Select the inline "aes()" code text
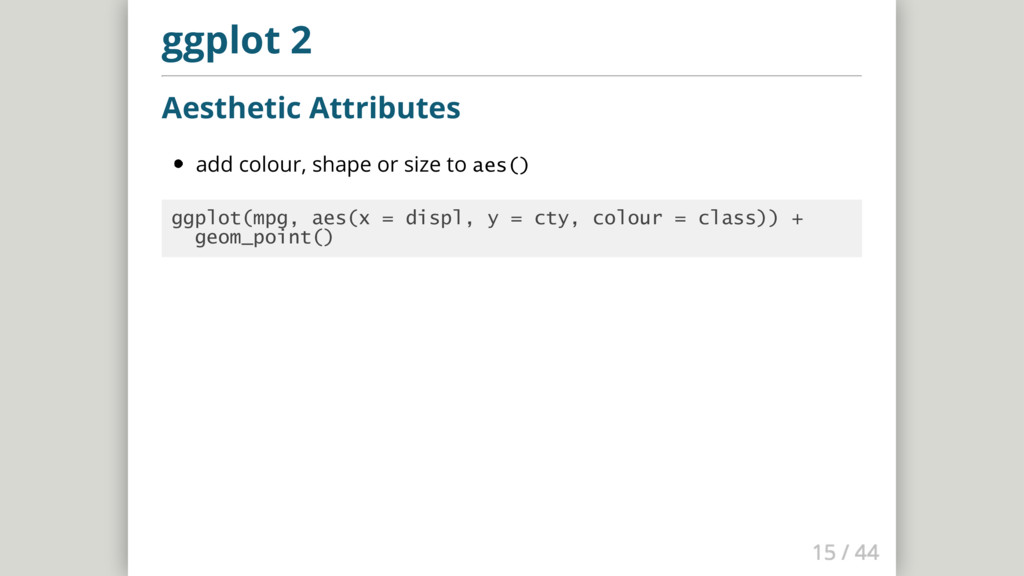Screen dimensions: 1024x576 (x=500, y=165)
